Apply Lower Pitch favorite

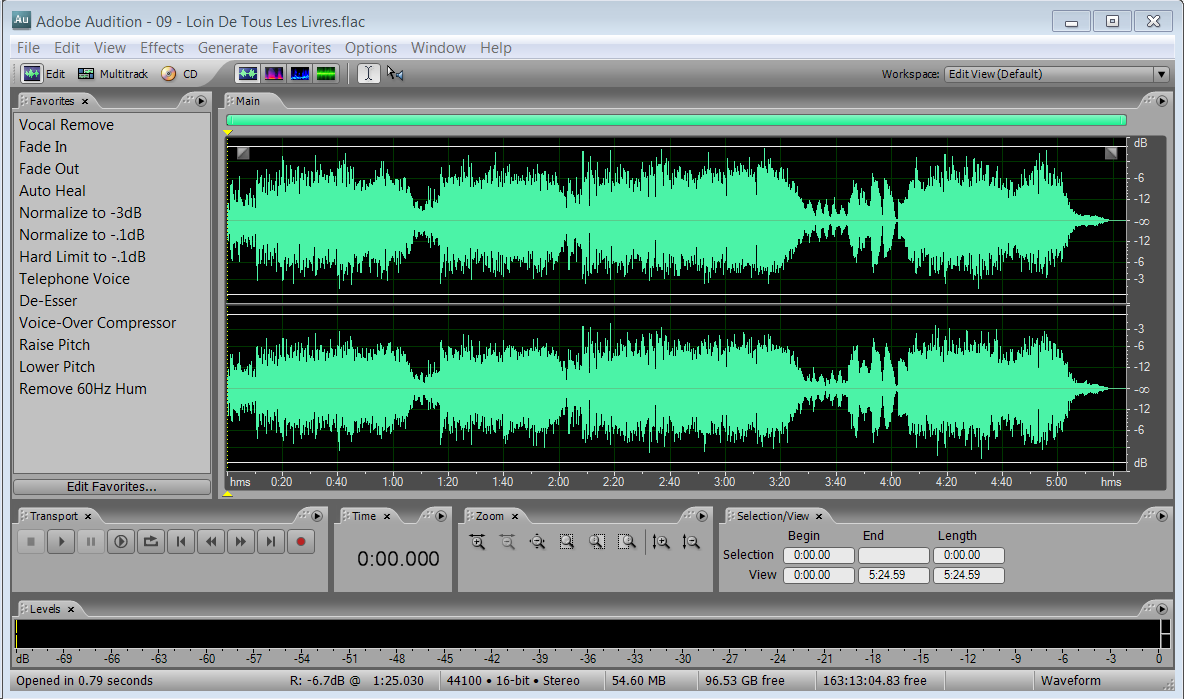pyautogui.click(x=57, y=367)
